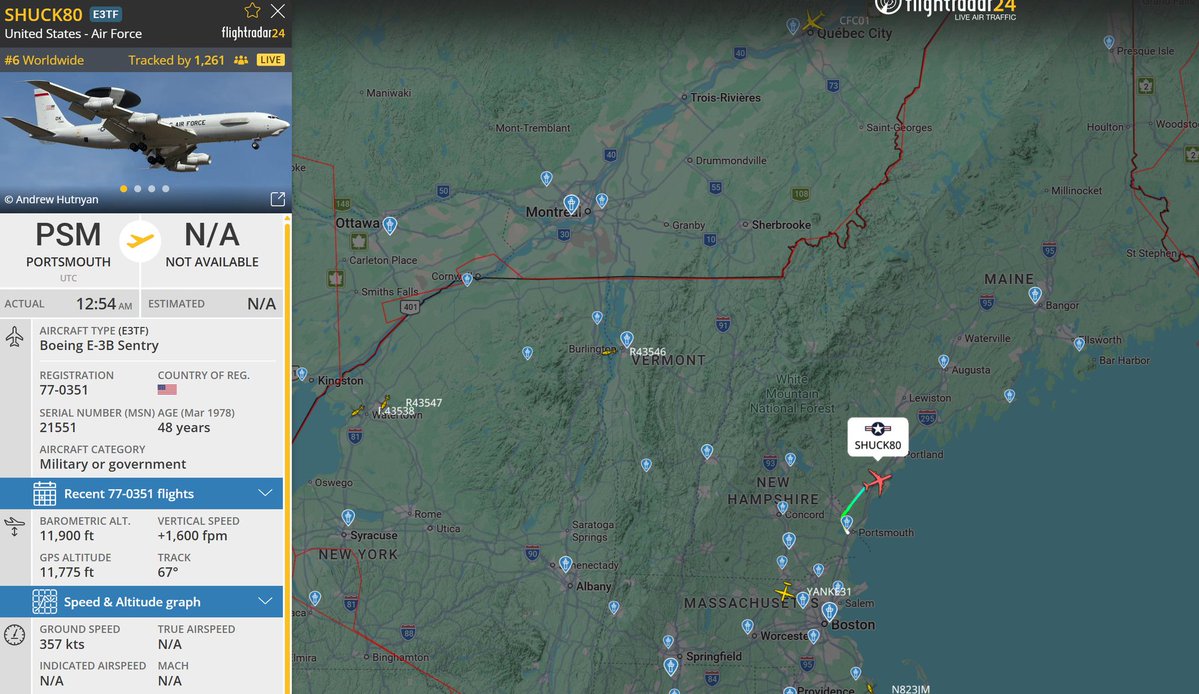Click the Presque Isle airport pin
1199x694 pixels.
point(1109,42)
